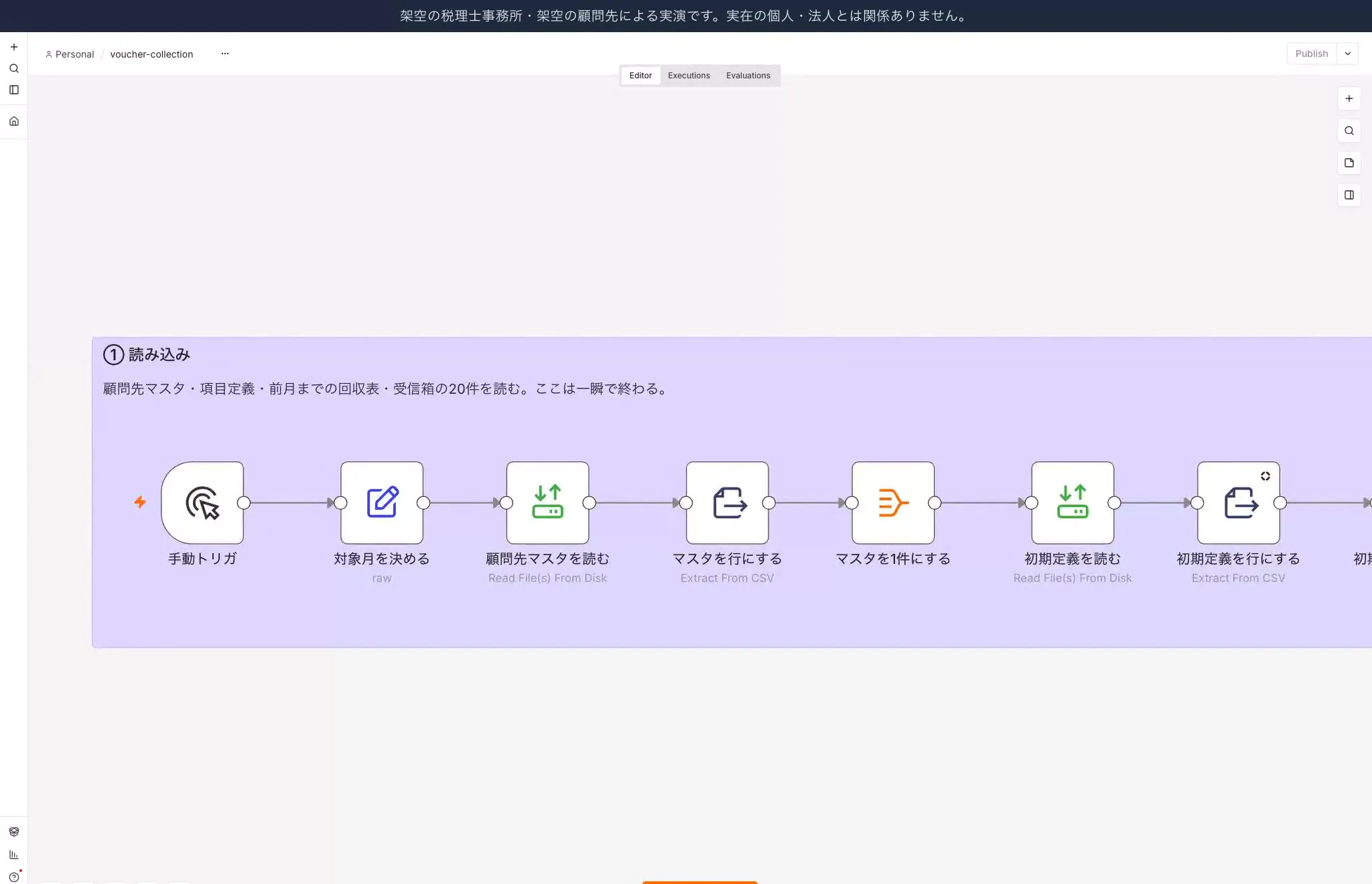Select the マスタを1件にする merge node
Image resolution: width=1372 pixels, height=884 pixels.
click(x=893, y=502)
